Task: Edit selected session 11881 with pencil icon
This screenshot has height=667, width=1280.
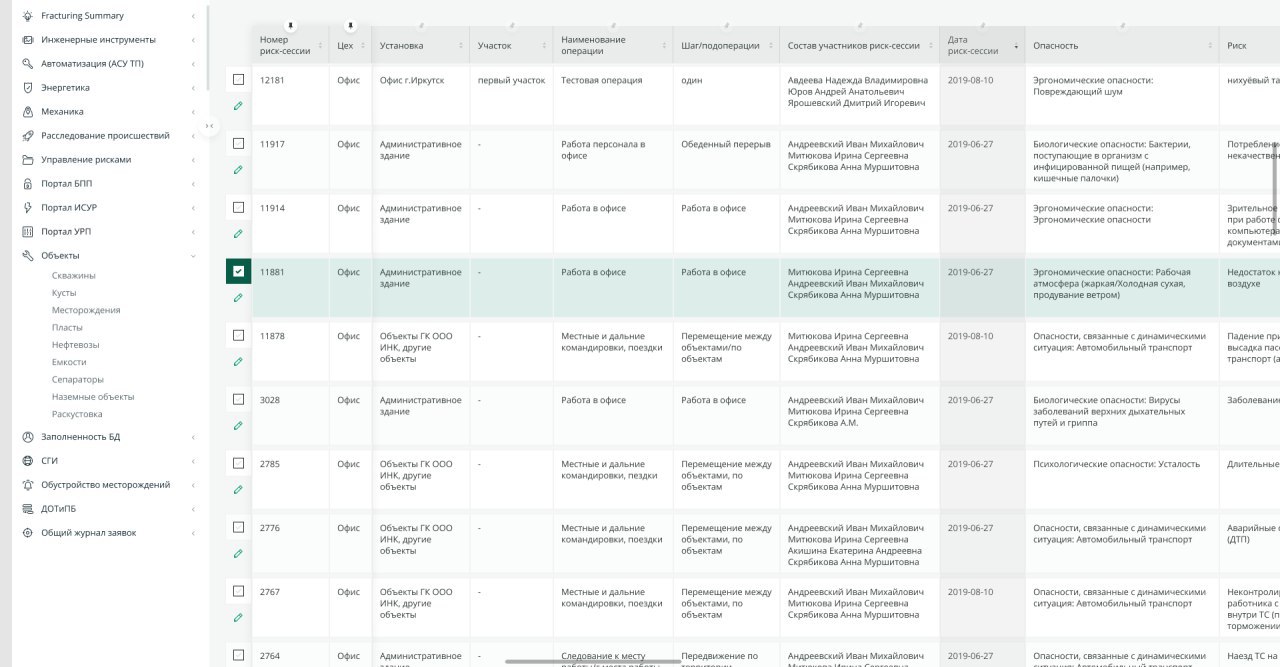Action: (238, 297)
